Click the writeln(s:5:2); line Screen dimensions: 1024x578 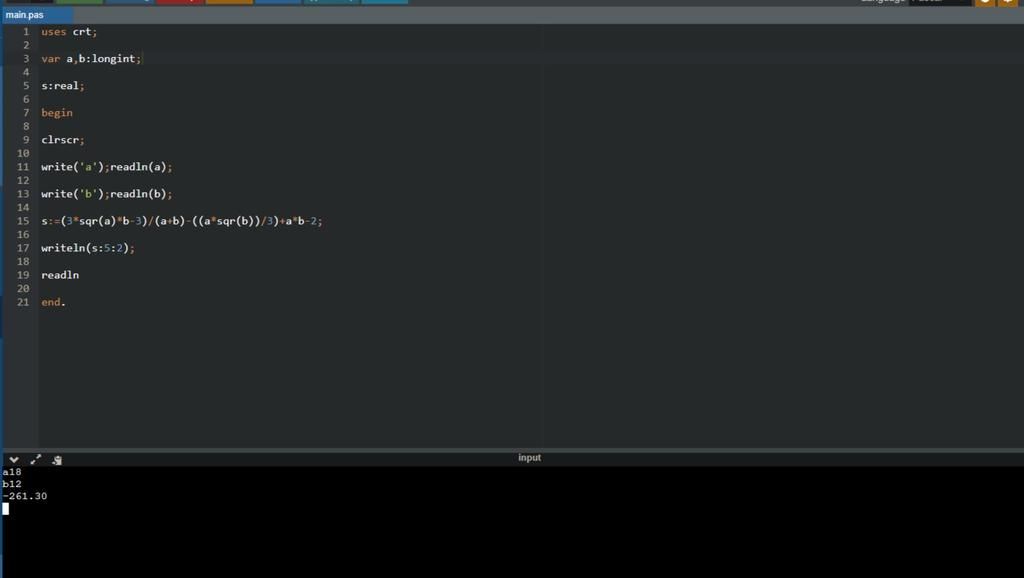coord(88,248)
